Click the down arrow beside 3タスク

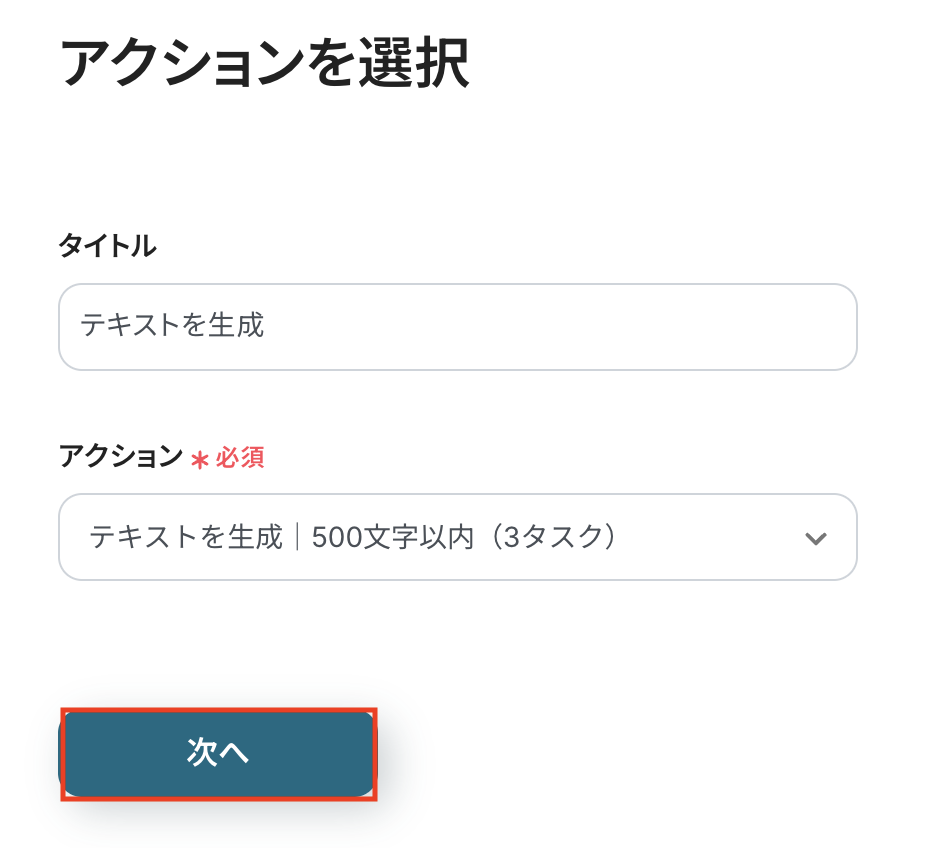pos(816,539)
